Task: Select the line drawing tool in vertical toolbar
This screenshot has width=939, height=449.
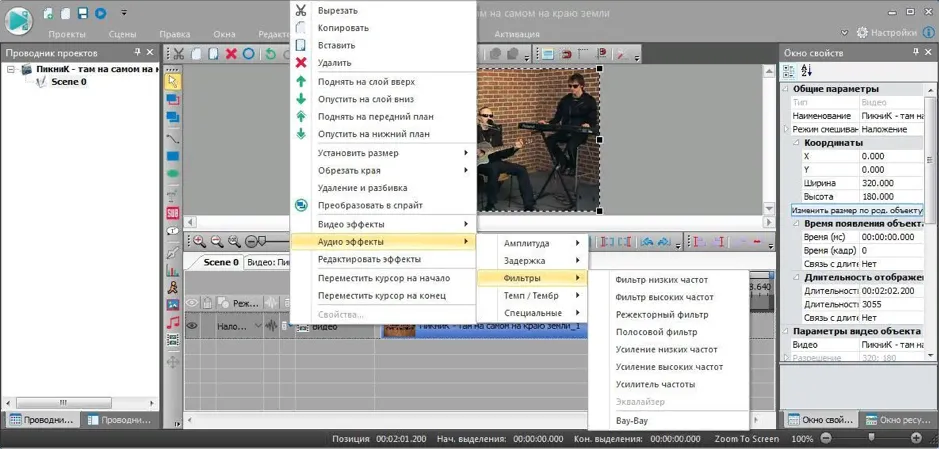Action: (172, 138)
